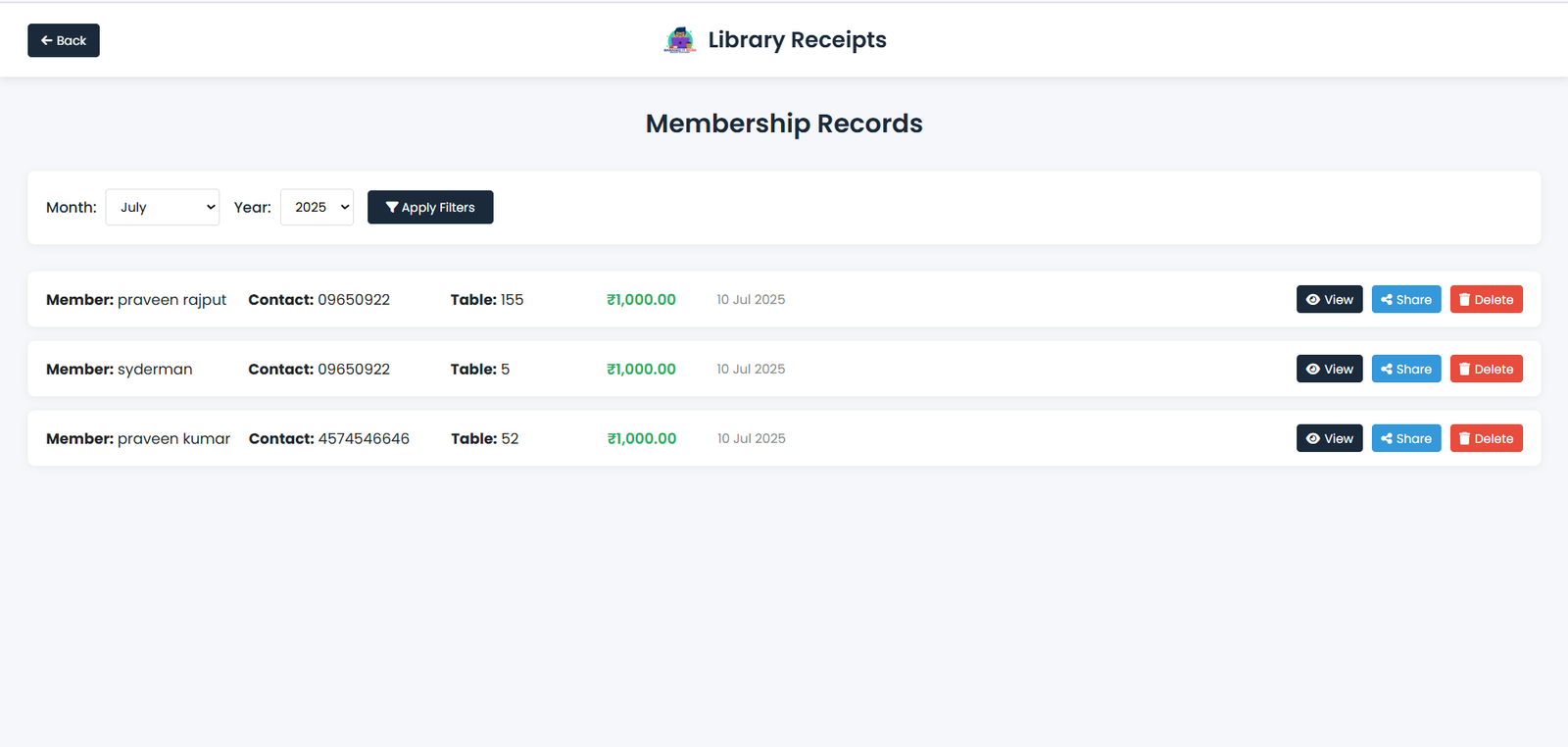View syderman's membership receipt
1568x747 pixels.
coord(1329,369)
